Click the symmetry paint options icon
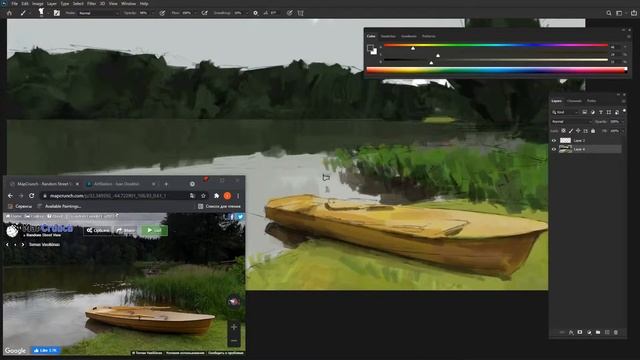 [300, 13]
